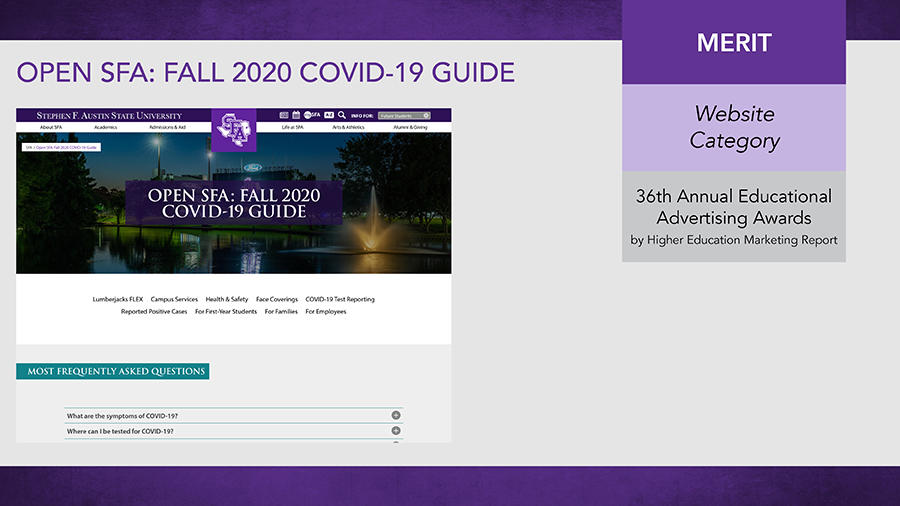Screen dimensions: 900x506
Task: Click the Reported Positive Cases link
Action: point(154,312)
